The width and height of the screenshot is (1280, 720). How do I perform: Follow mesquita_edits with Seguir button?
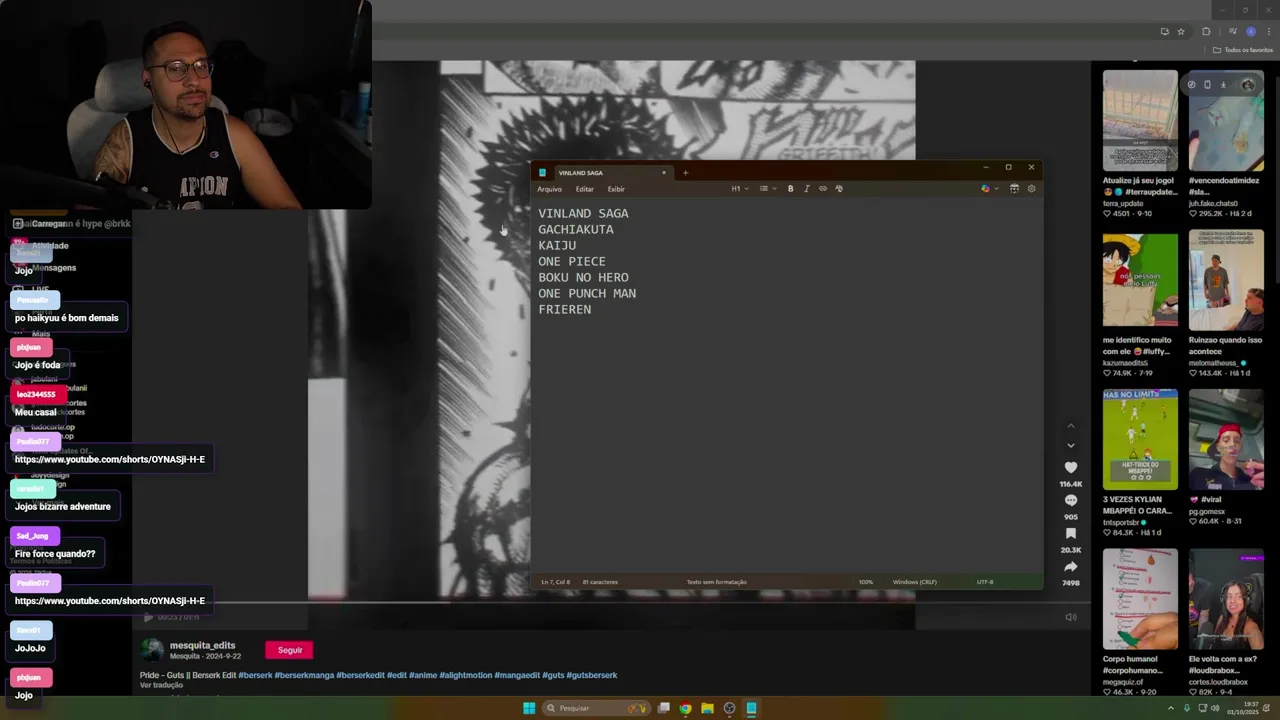tap(290, 650)
